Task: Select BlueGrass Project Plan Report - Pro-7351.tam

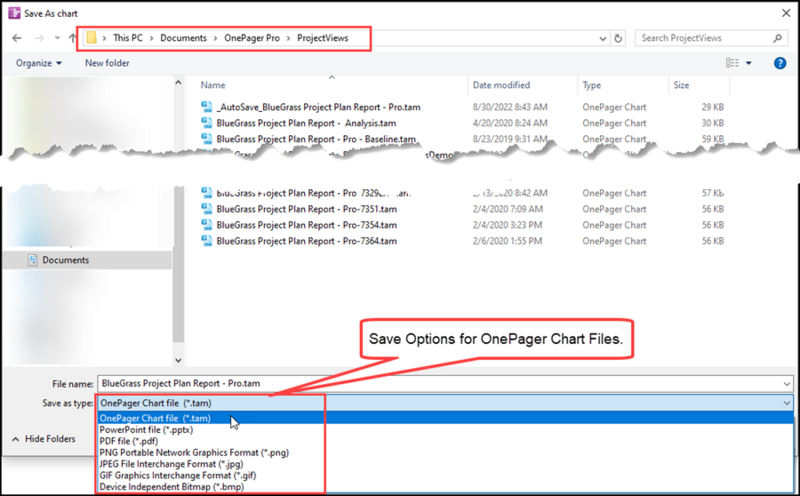Action: pyautogui.click(x=307, y=209)
